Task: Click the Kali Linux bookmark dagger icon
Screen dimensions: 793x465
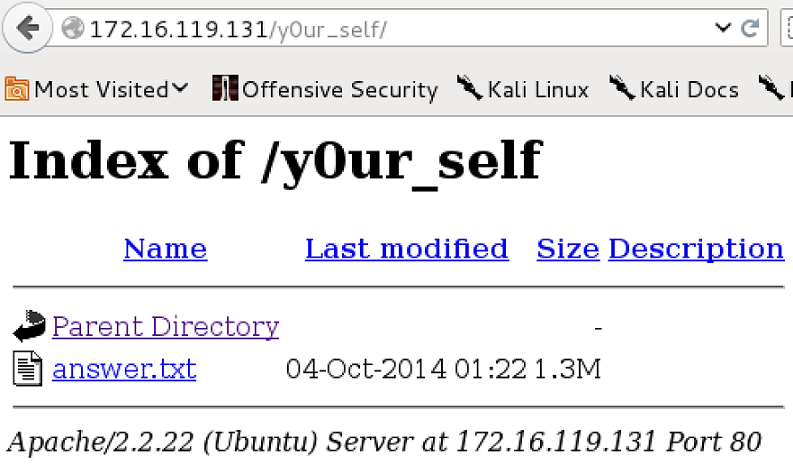Action: (470, 88)
